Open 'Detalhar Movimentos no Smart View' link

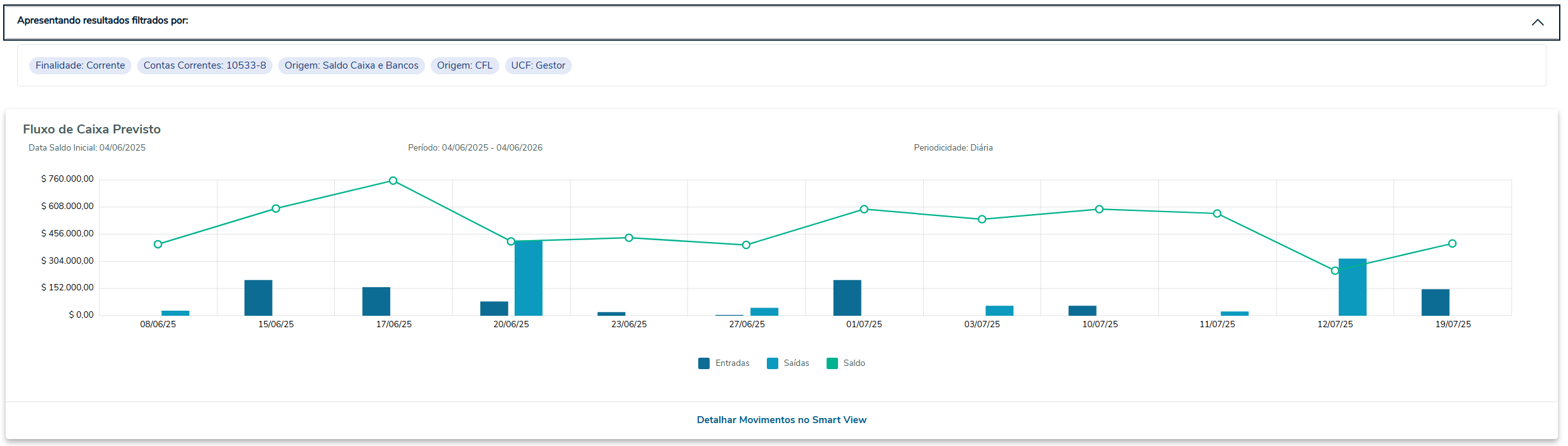point(781,420)
